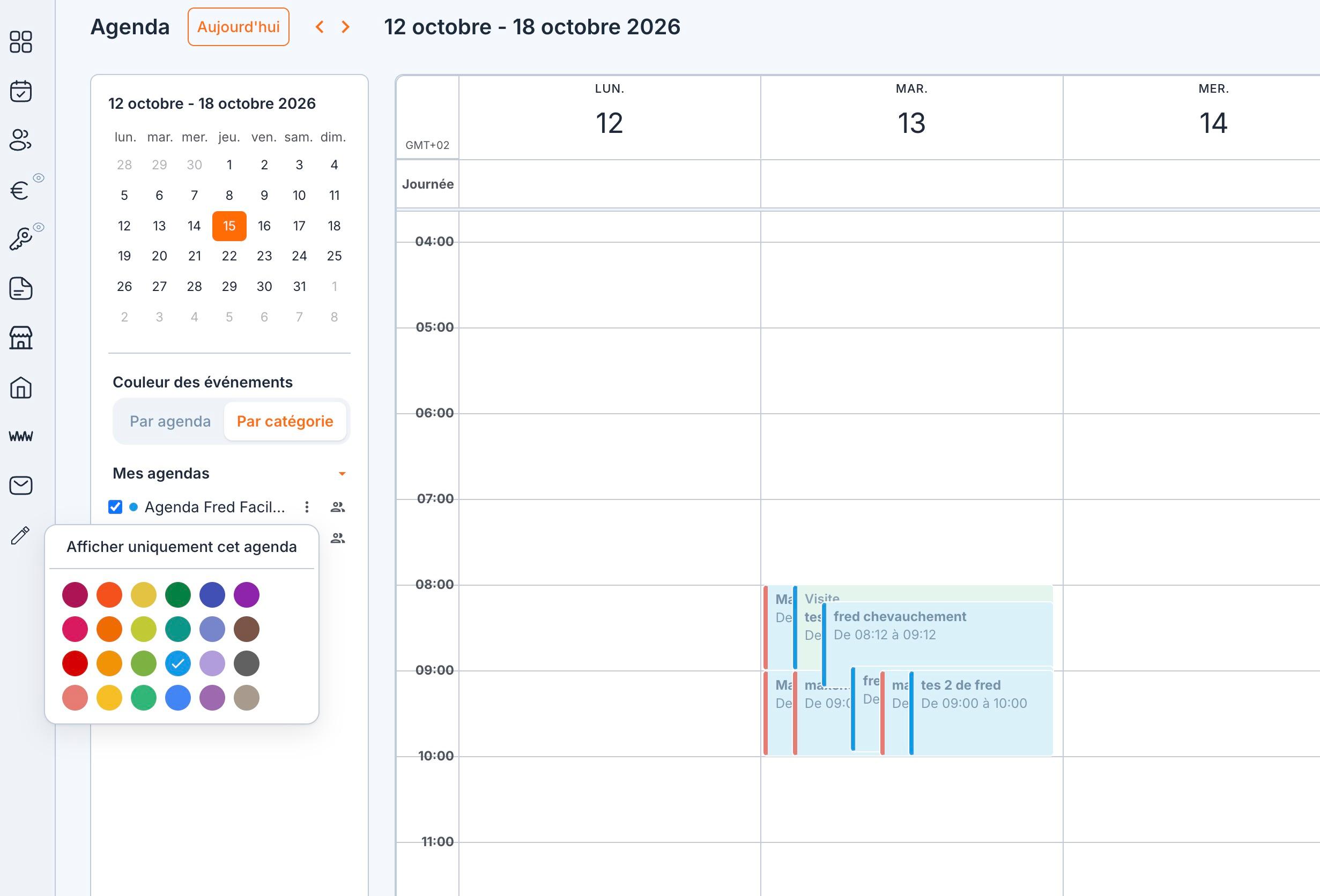Uncheck the Agenda Fred Facil checkbox
This screenshot has width=1320, height=896.
pos(115,506)
